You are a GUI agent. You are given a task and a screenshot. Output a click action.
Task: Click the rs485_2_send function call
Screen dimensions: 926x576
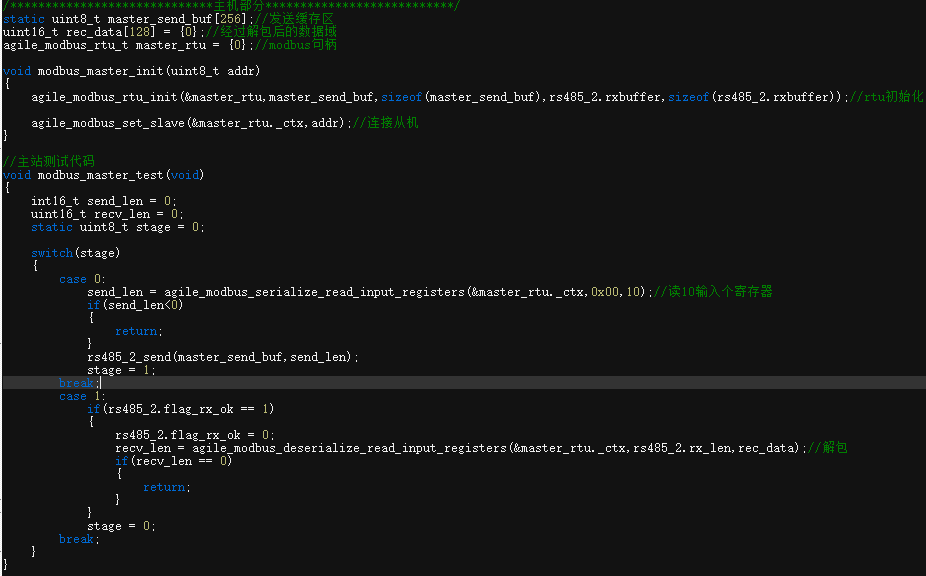(x=130, y=357)
